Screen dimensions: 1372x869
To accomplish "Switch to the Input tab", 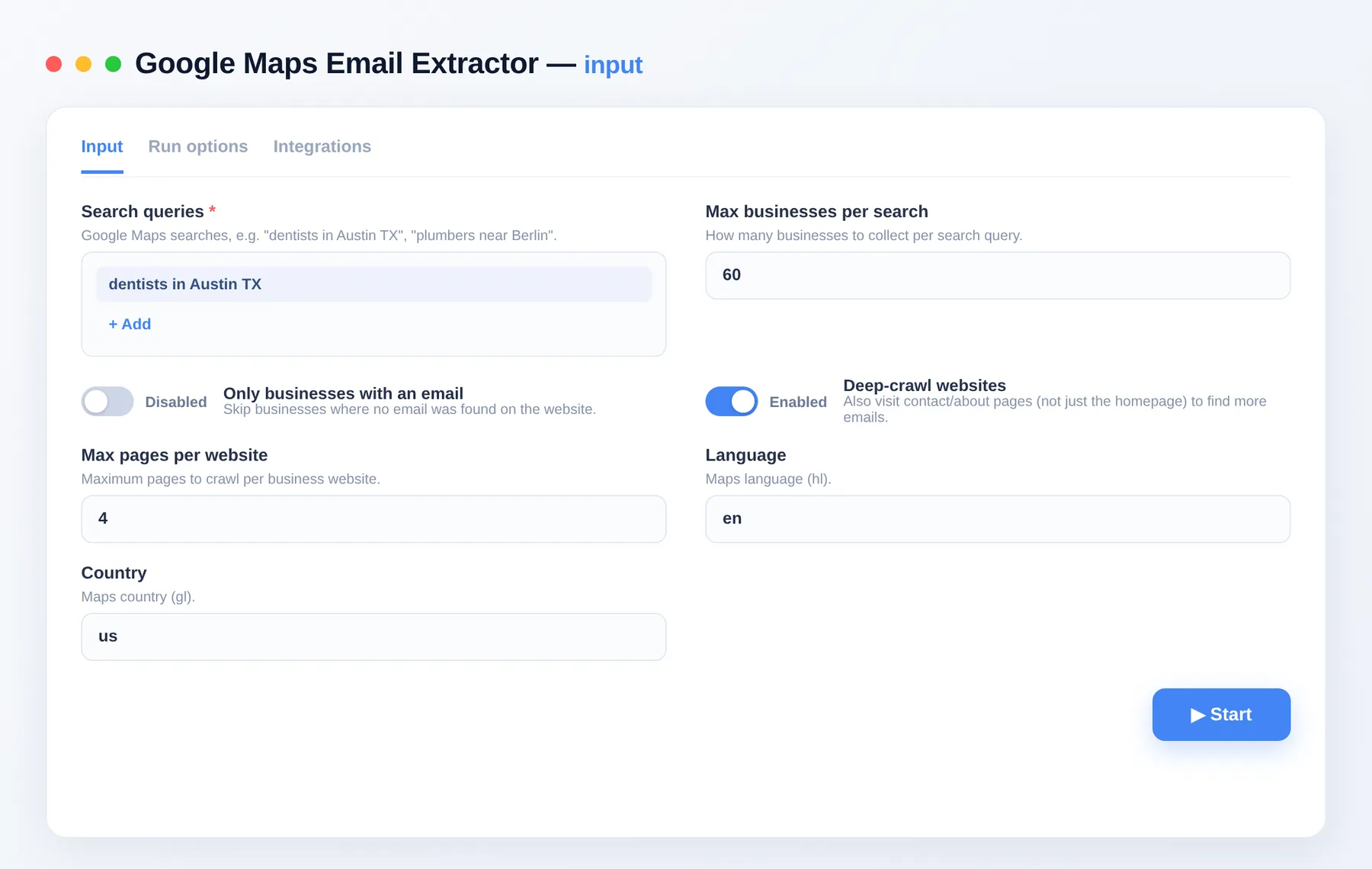I will [x=102, y=146].
